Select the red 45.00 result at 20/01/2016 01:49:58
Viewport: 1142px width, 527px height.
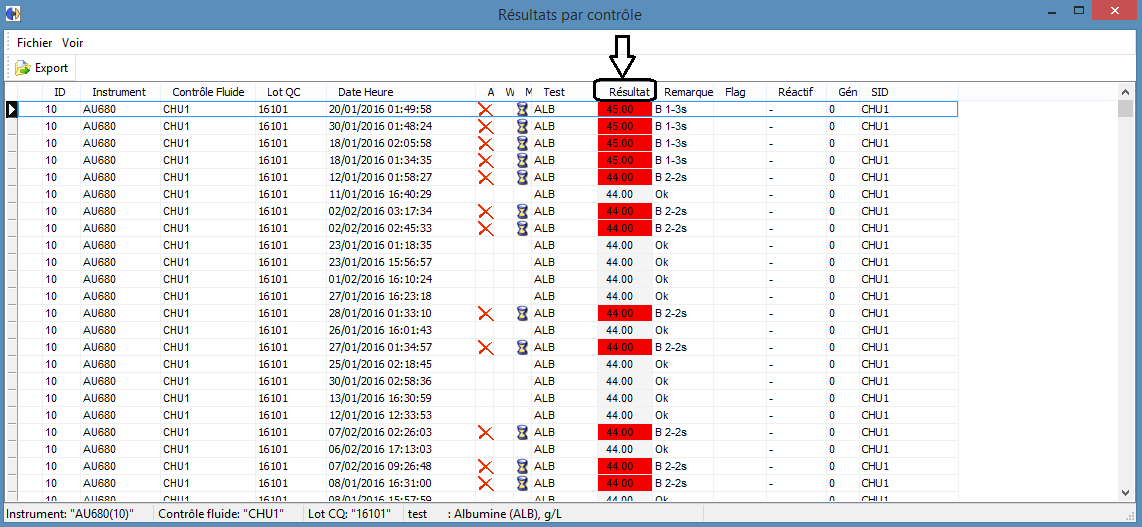point(625,109)
